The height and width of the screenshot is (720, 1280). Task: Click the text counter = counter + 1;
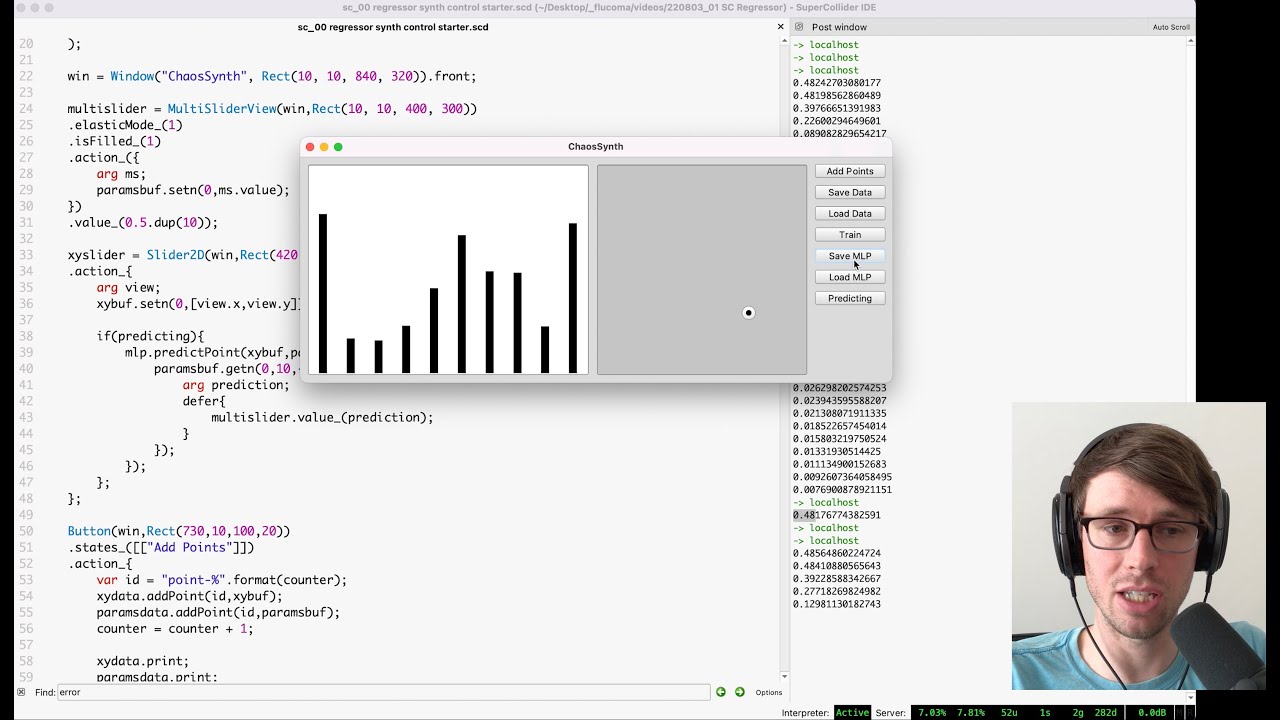click(175, 629)
